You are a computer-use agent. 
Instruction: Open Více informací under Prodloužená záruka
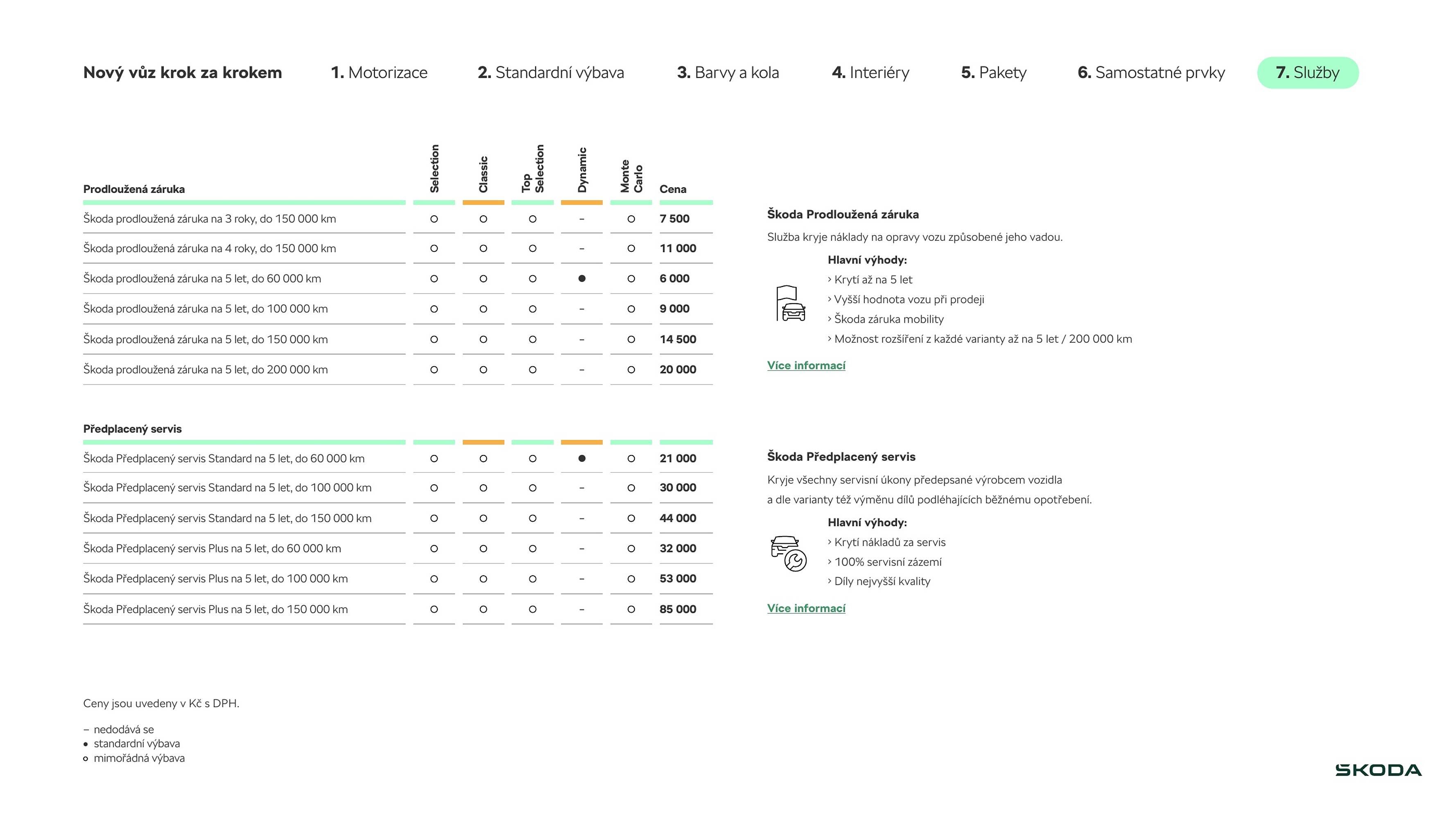[806, 366]
